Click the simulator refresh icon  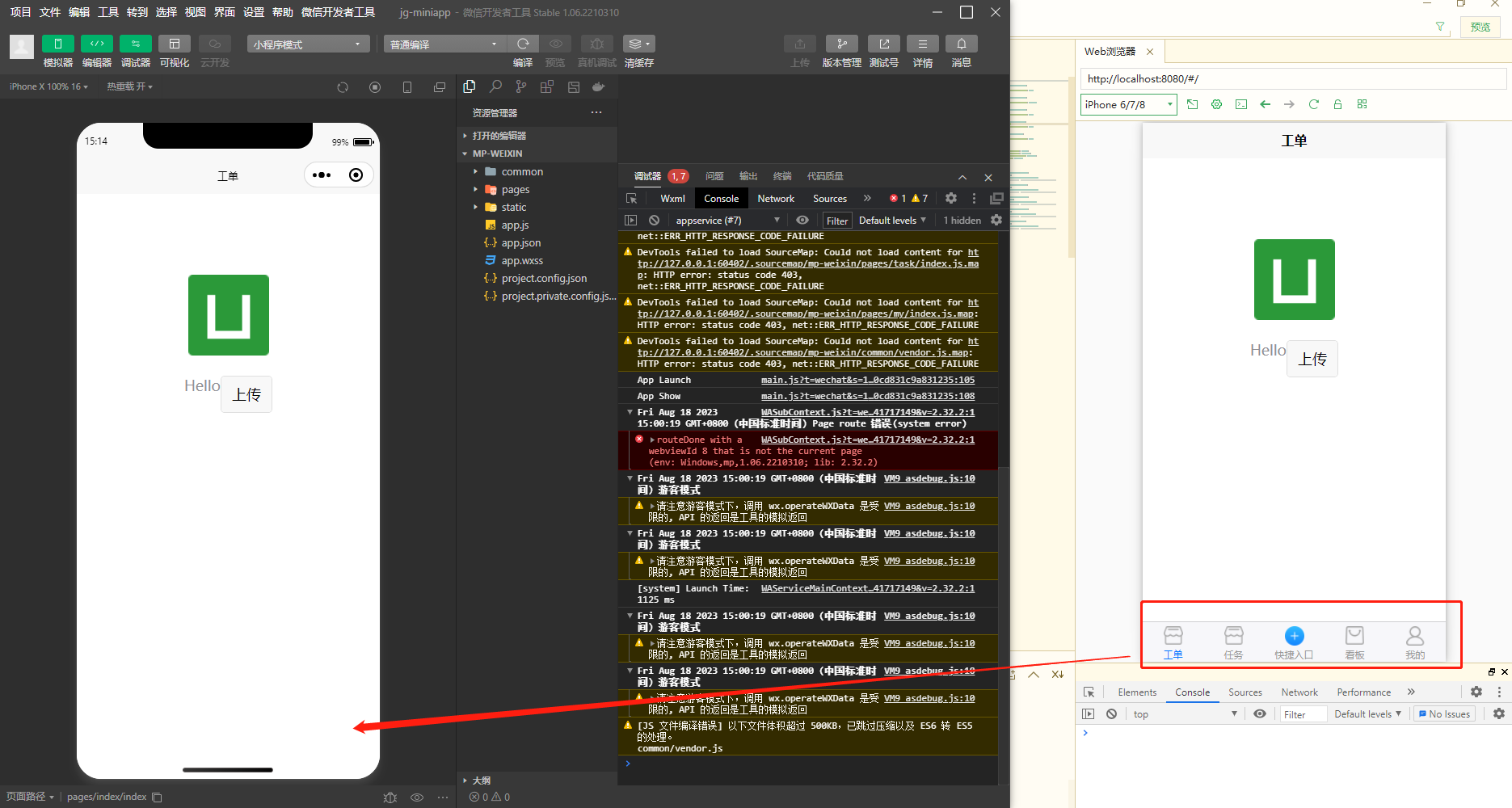tap(343, 87)
